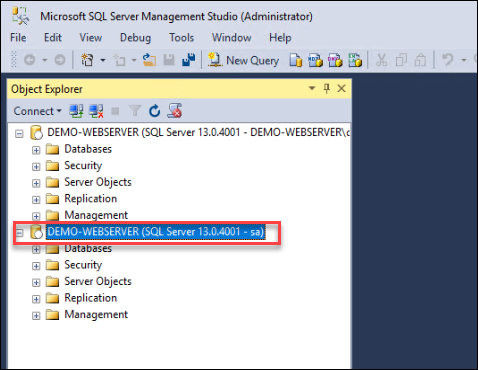Close the Object Explorer panel

point(341,88)
